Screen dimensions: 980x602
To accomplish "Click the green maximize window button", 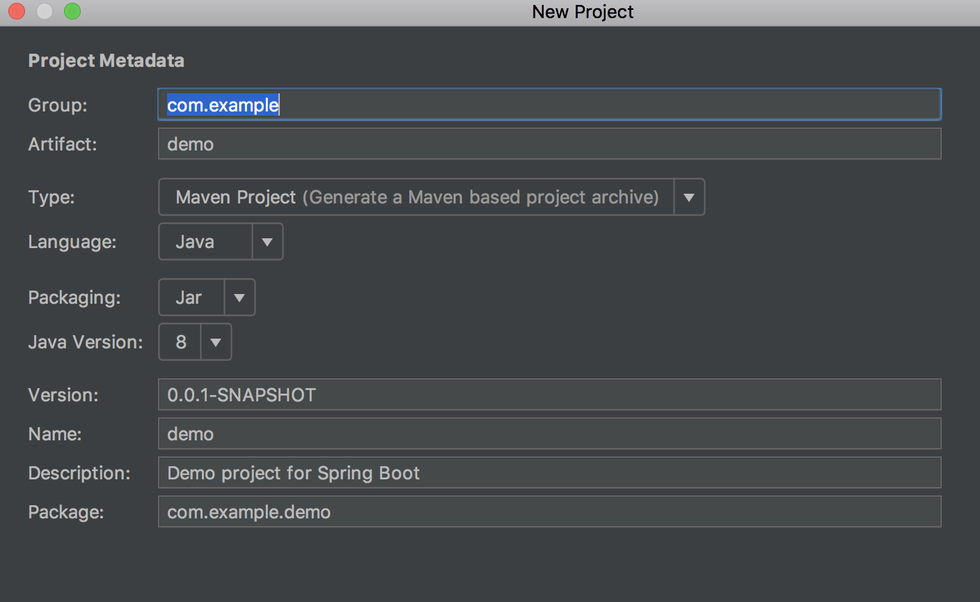I will click(x=72, y=12).
